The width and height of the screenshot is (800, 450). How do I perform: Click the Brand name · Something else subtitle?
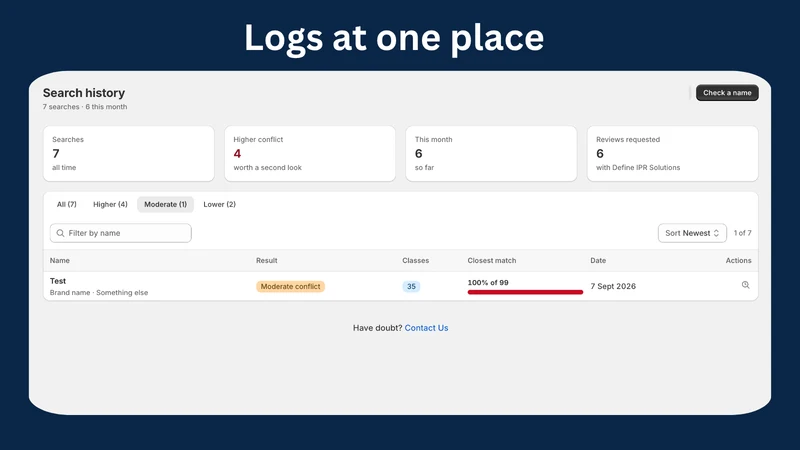[x=99, y=292]
